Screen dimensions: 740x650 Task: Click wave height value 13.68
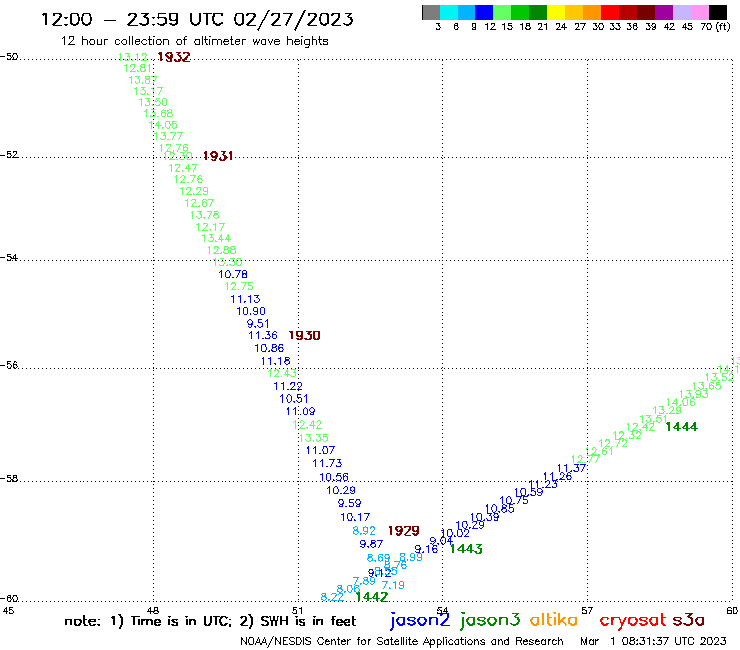(159, 114)
